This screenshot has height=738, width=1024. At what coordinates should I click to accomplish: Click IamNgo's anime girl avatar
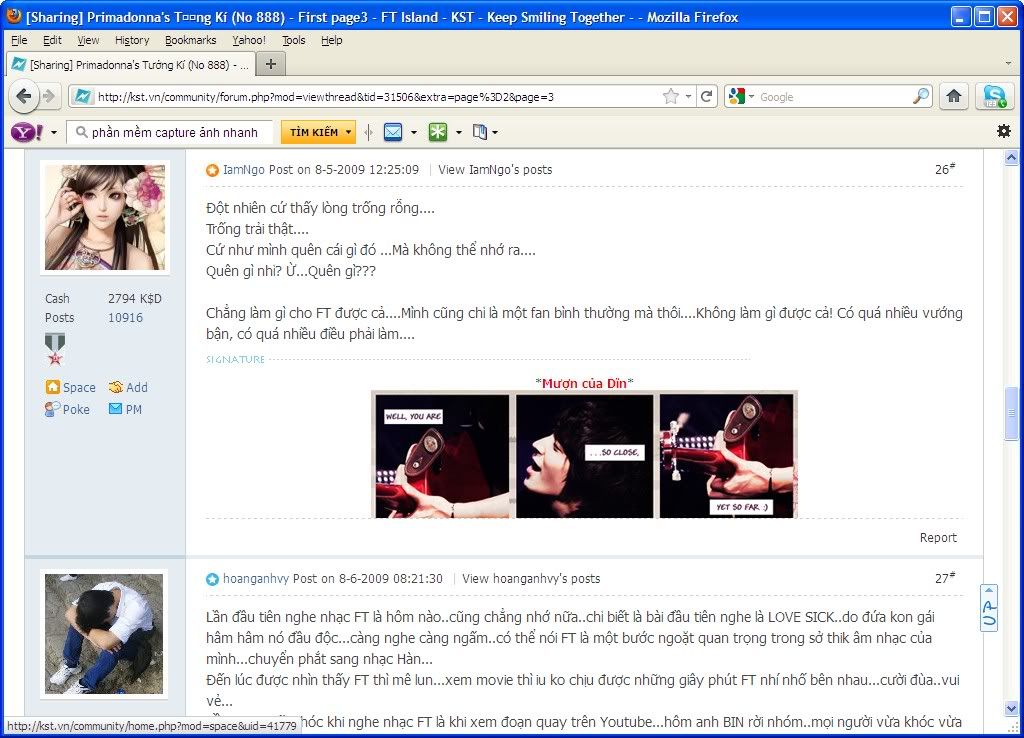click(104, 217)
